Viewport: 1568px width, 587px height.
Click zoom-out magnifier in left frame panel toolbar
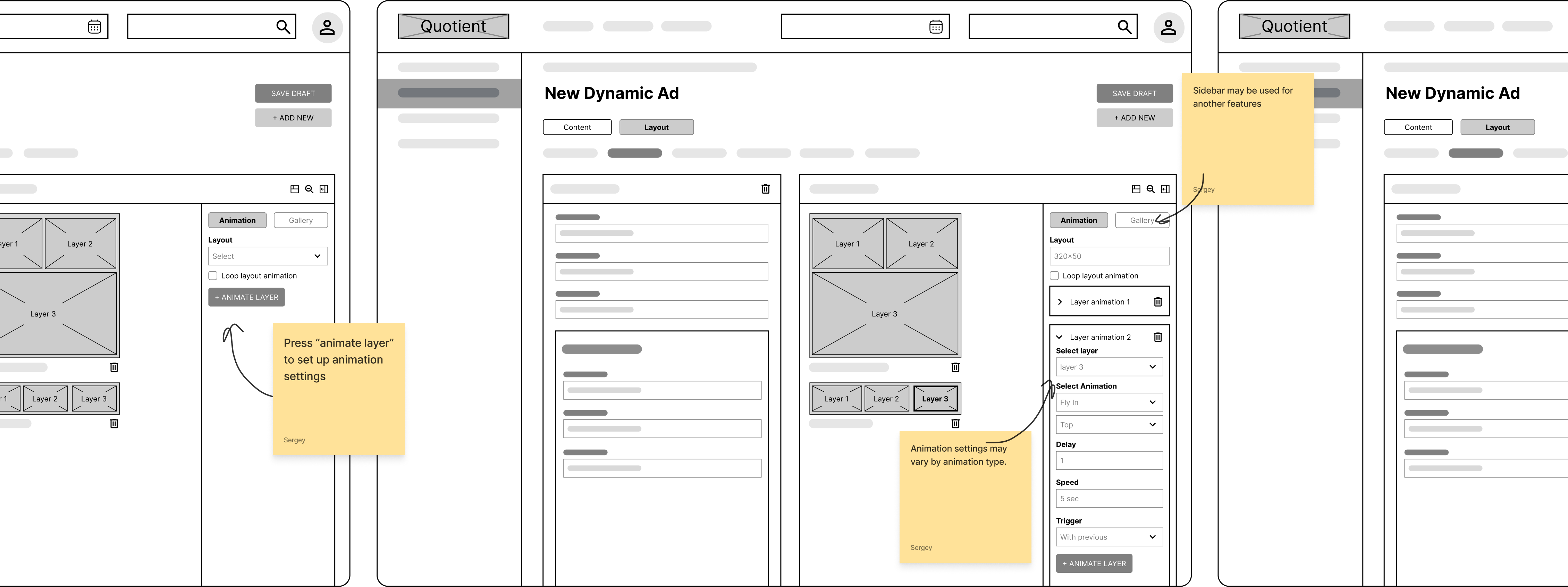[x=309, y=189]
